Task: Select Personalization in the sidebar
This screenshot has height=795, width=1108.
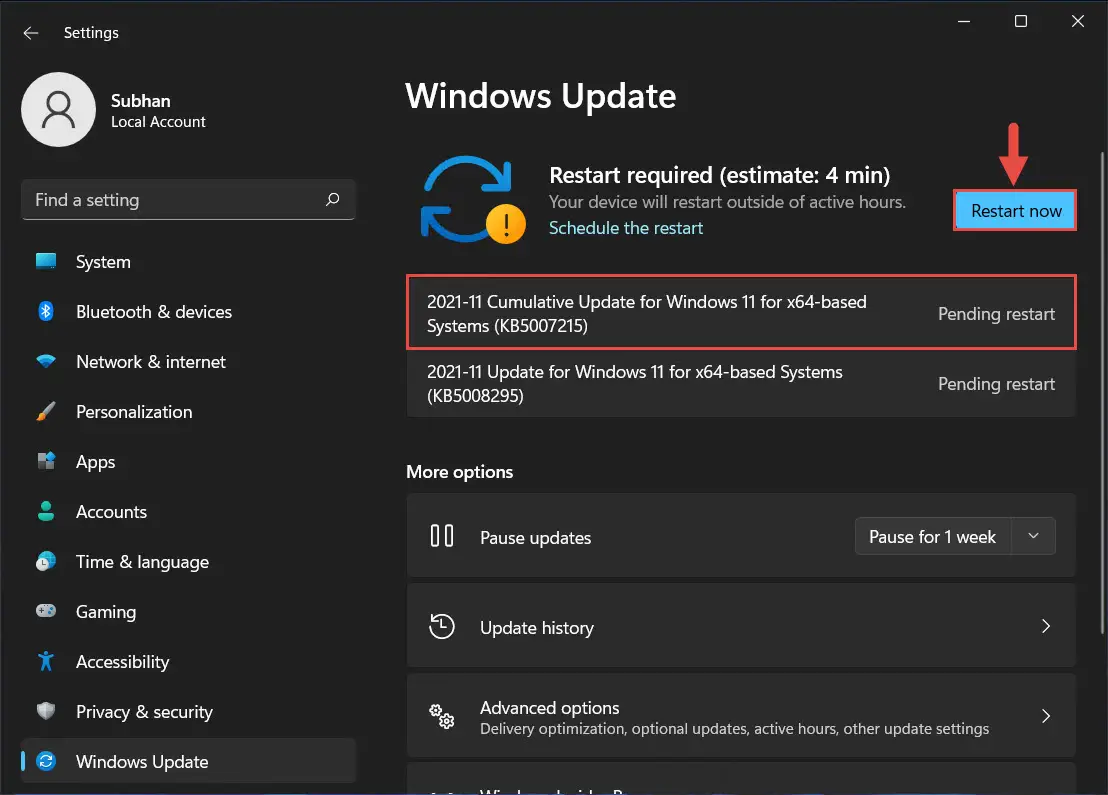Action: coord(188,411)
